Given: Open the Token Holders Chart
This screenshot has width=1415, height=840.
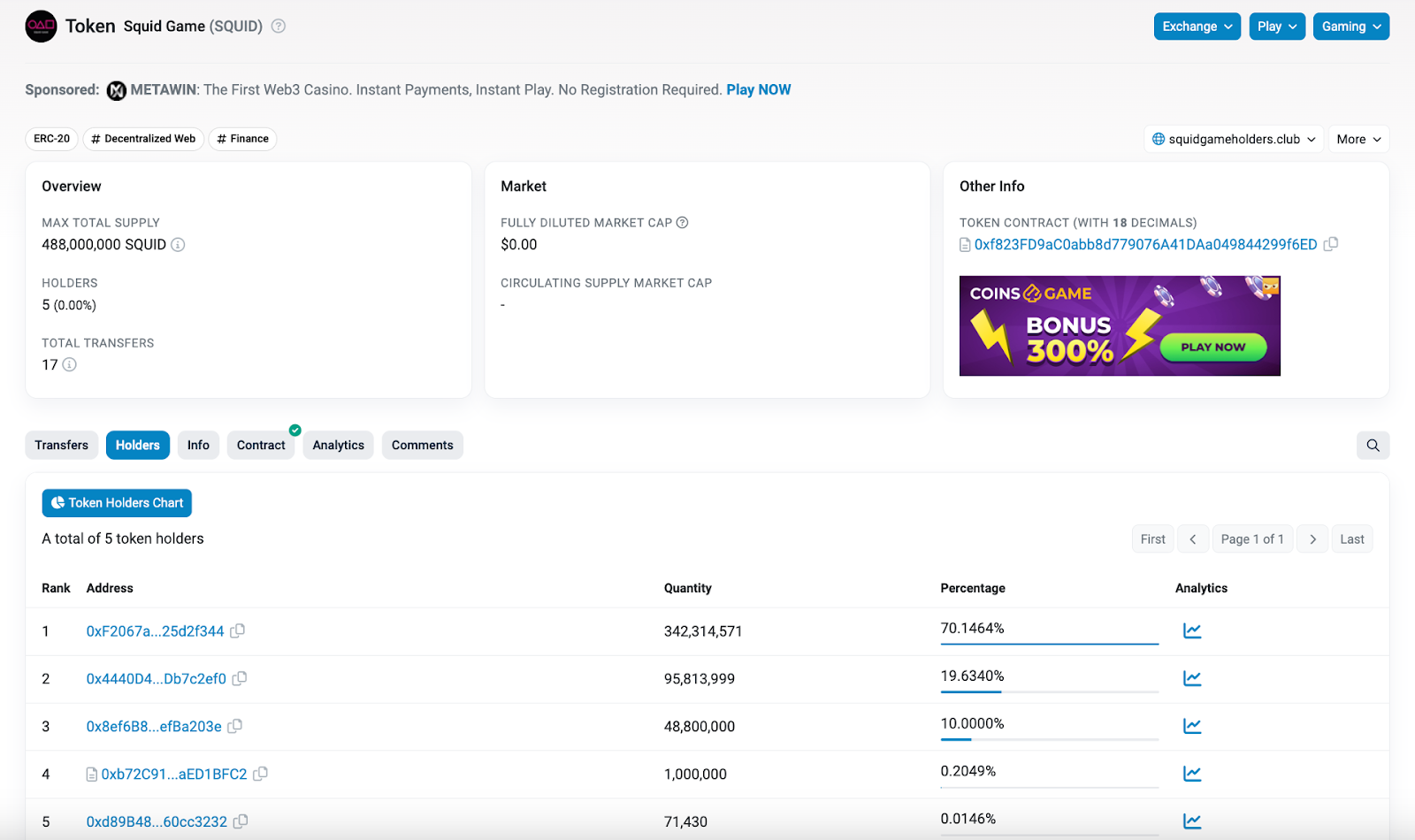Looking at the screenshot, I should click(116, 502).
